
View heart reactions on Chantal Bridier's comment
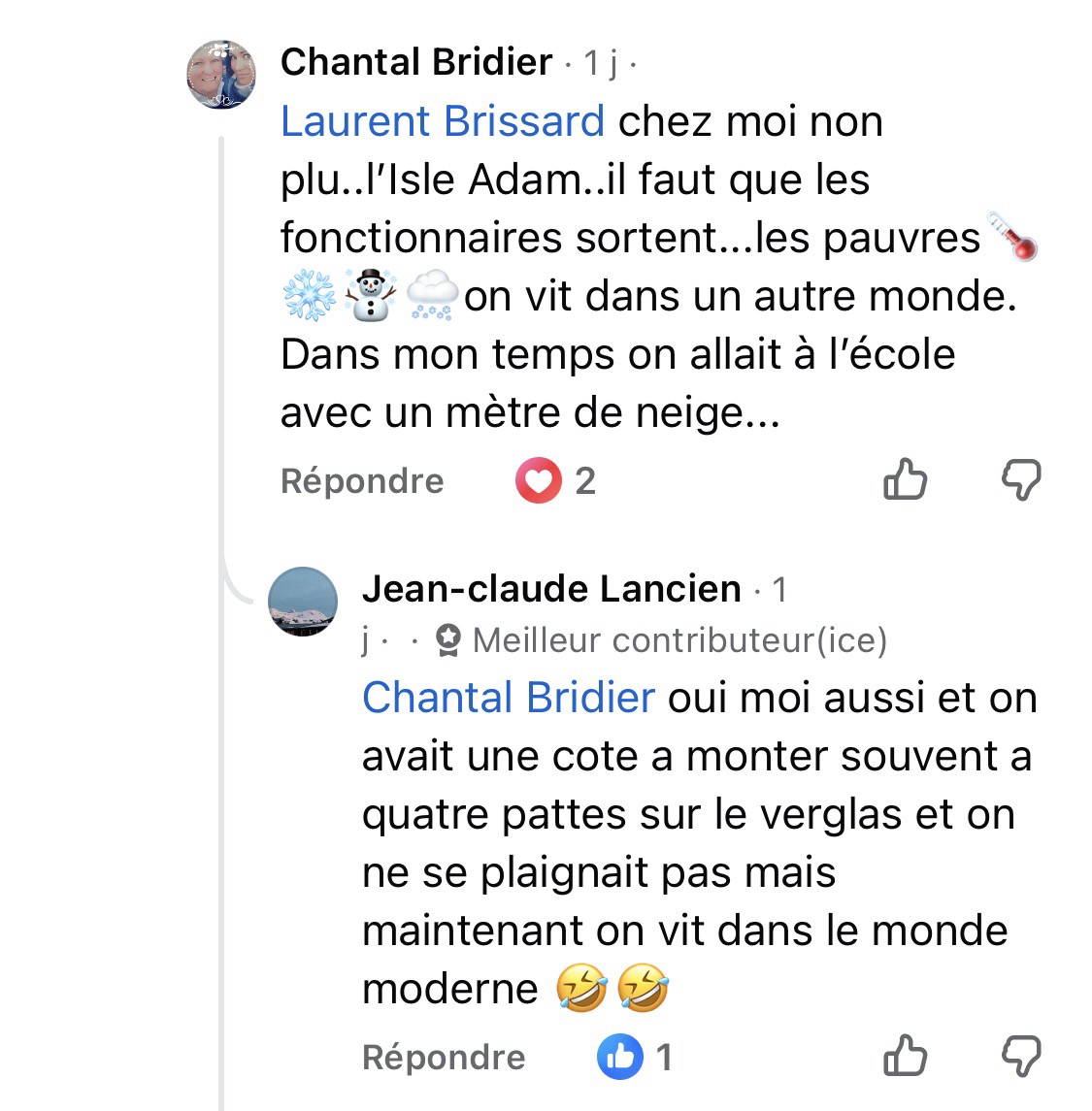[538, 481]
